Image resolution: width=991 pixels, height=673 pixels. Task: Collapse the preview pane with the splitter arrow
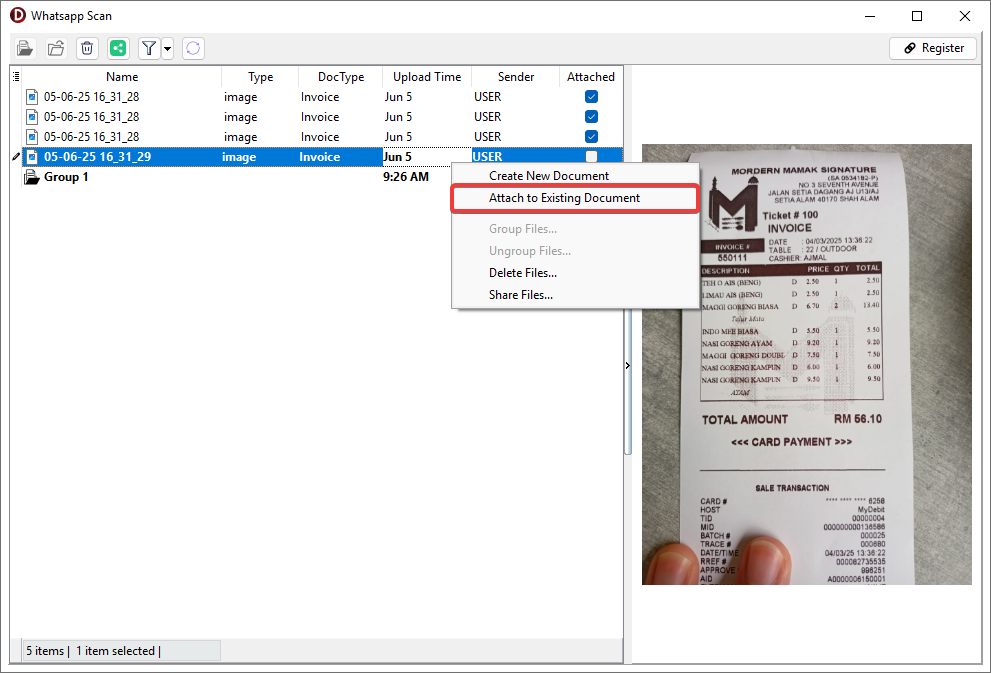coord(628,365)
